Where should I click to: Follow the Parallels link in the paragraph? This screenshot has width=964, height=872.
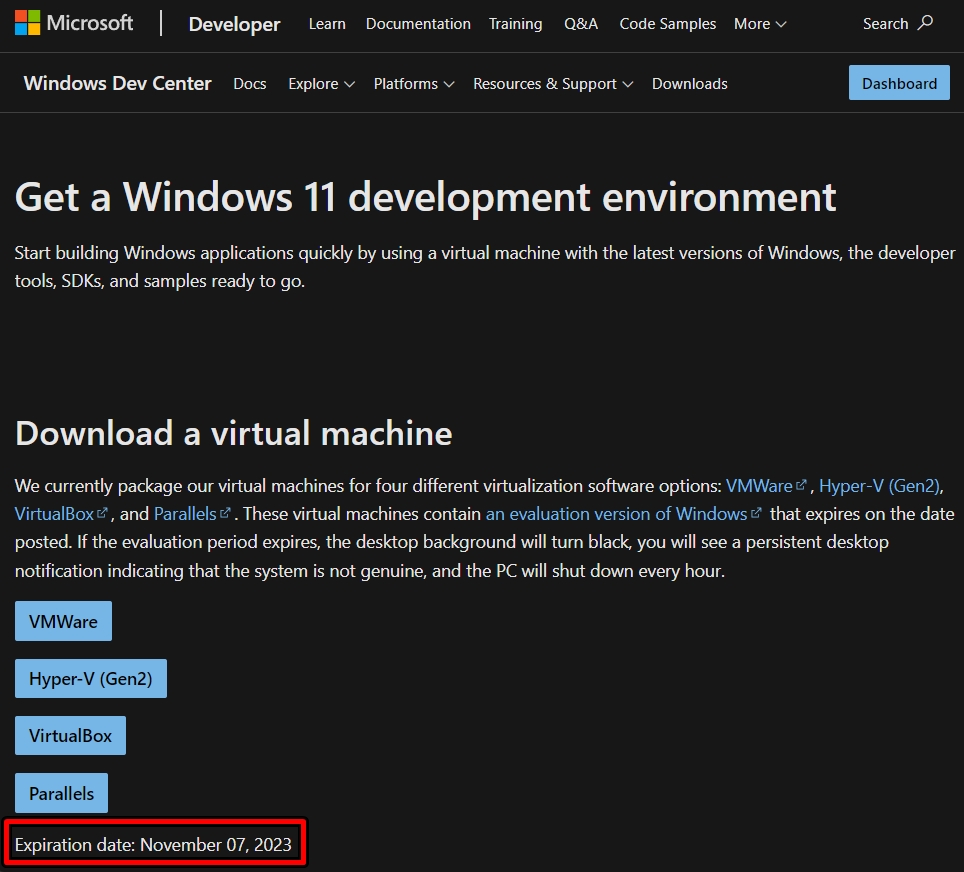click(x=192, y=513)
